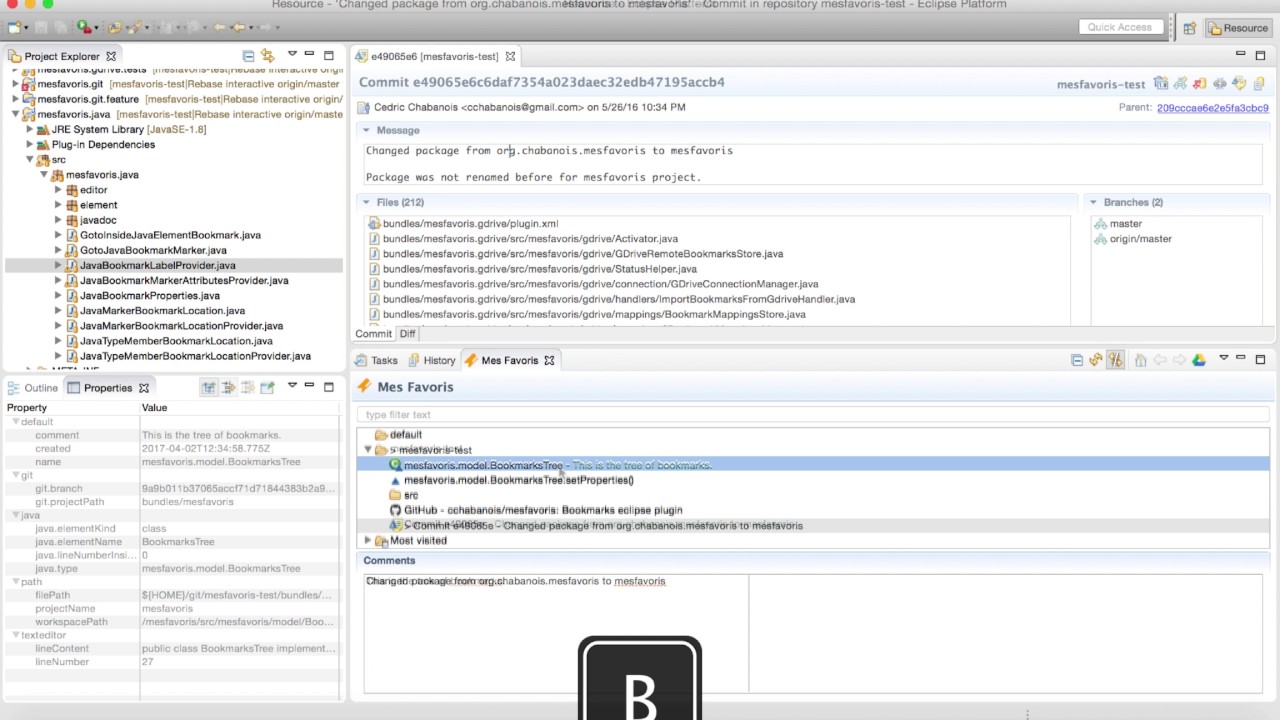Open parent commit link 209cccae6e2e5fa3cbc9
Screen dimensions: 1280x720
[1212, 107]
